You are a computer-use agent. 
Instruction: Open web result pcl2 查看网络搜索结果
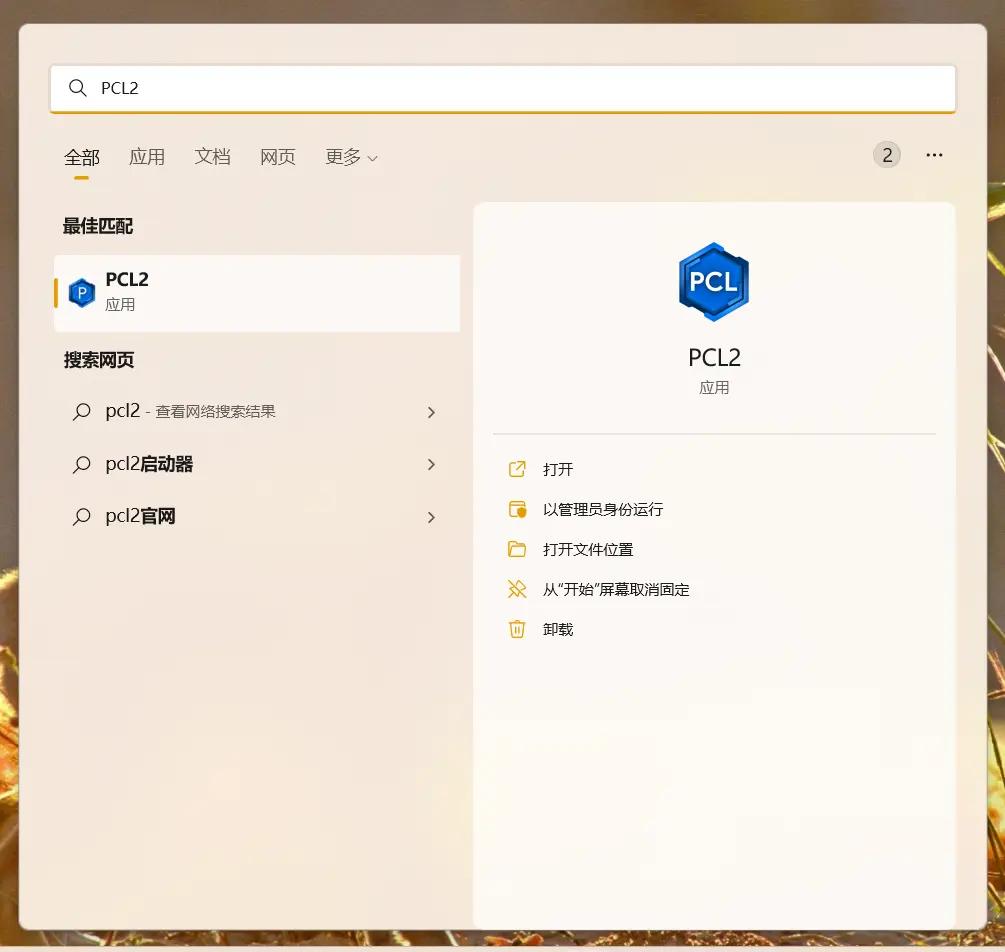[x=257, y=412]
